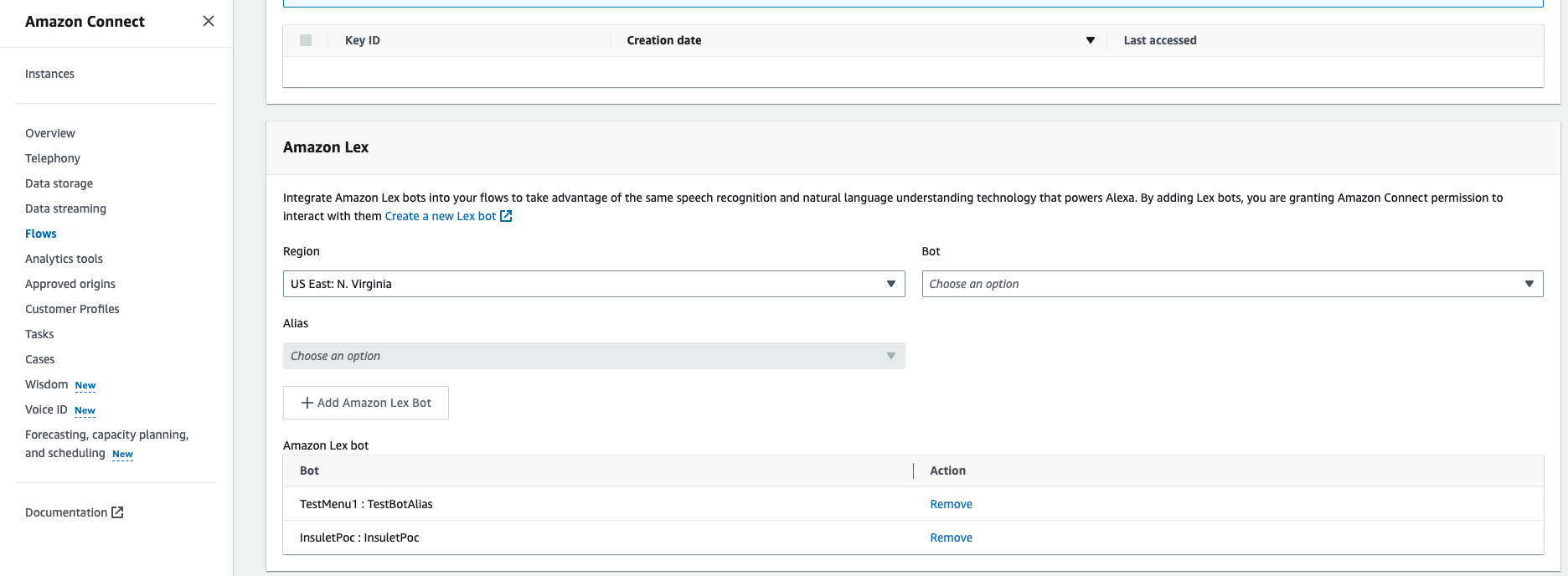Sort by Last accessed column

tap(1160, 40)
